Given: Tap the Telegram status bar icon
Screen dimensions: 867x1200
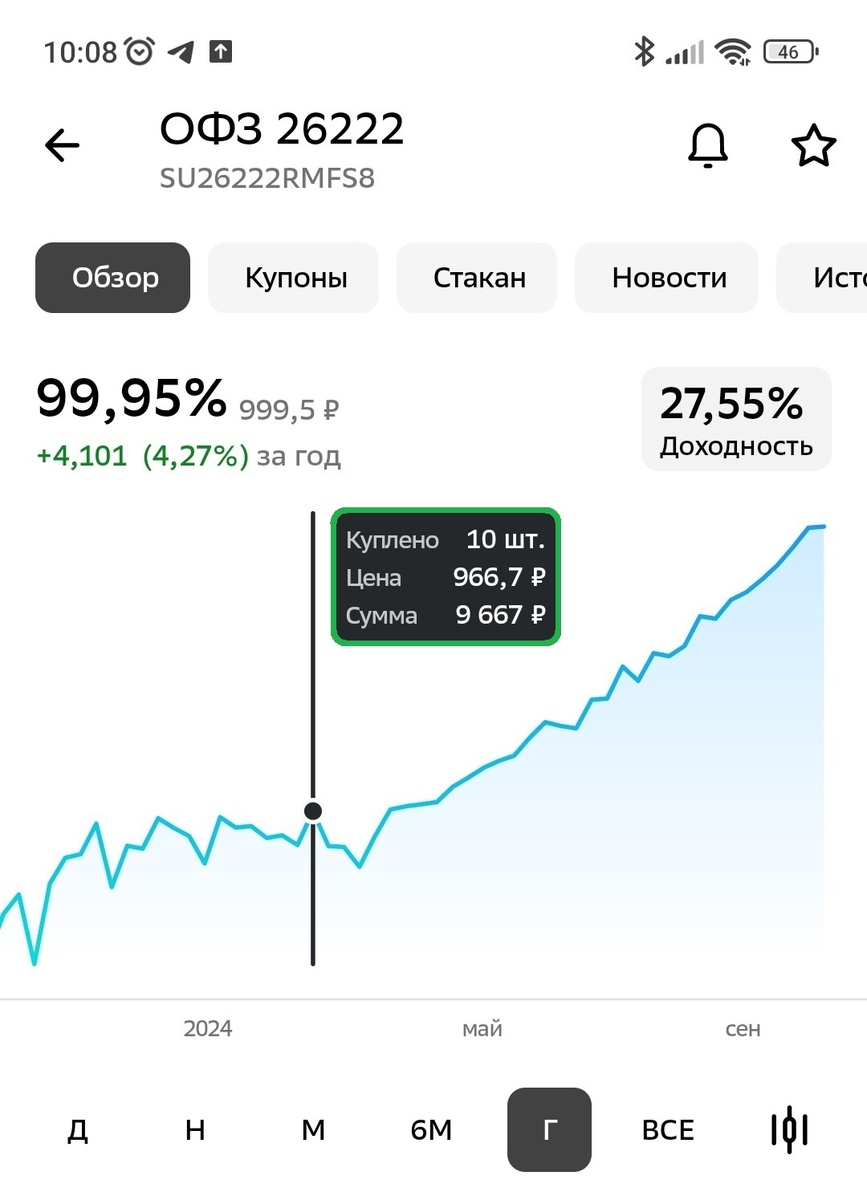Looking at the screenshot, I should pyautogui.click(x=181, y=52).
